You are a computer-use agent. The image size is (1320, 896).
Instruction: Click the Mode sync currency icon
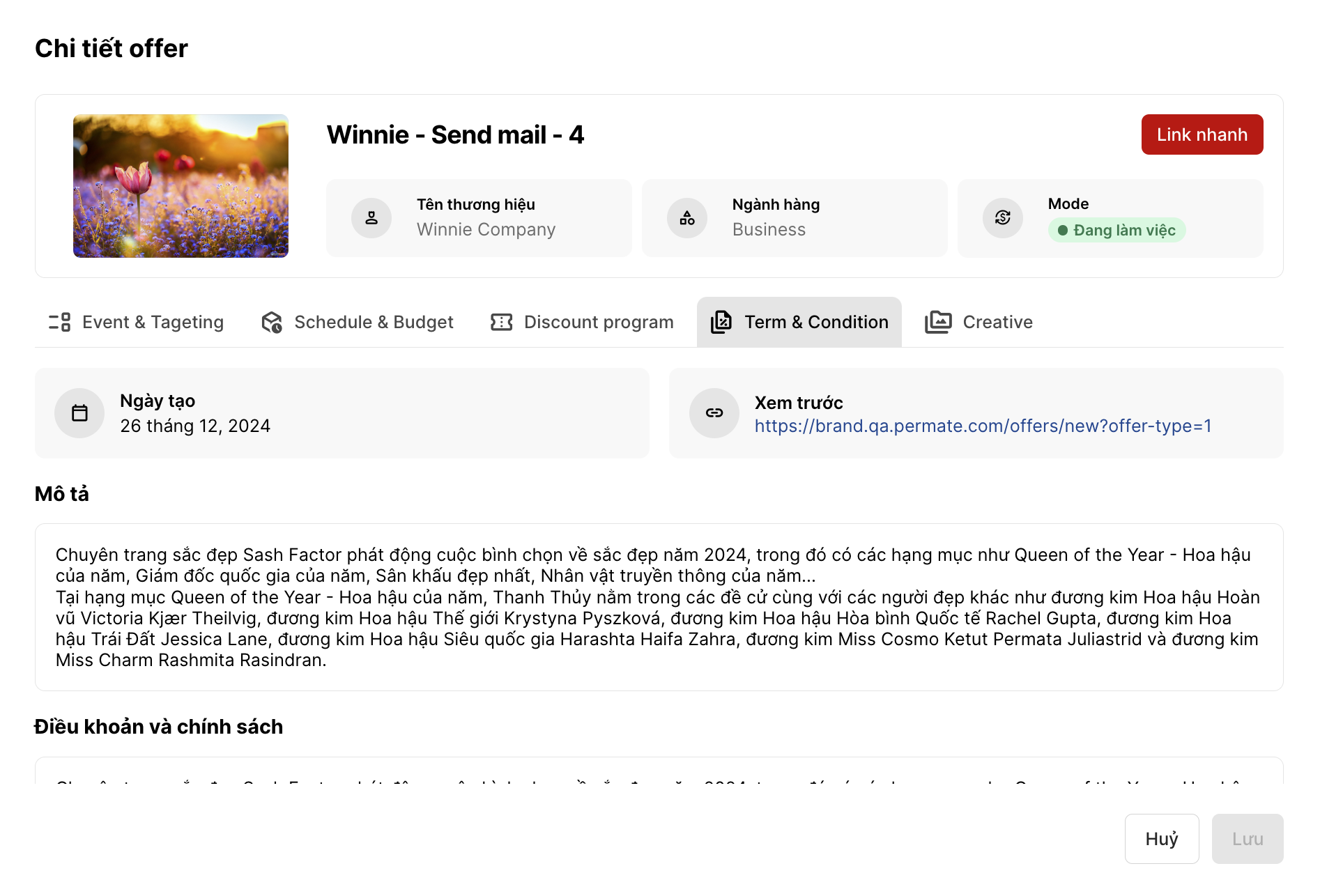pos(1003,218)
